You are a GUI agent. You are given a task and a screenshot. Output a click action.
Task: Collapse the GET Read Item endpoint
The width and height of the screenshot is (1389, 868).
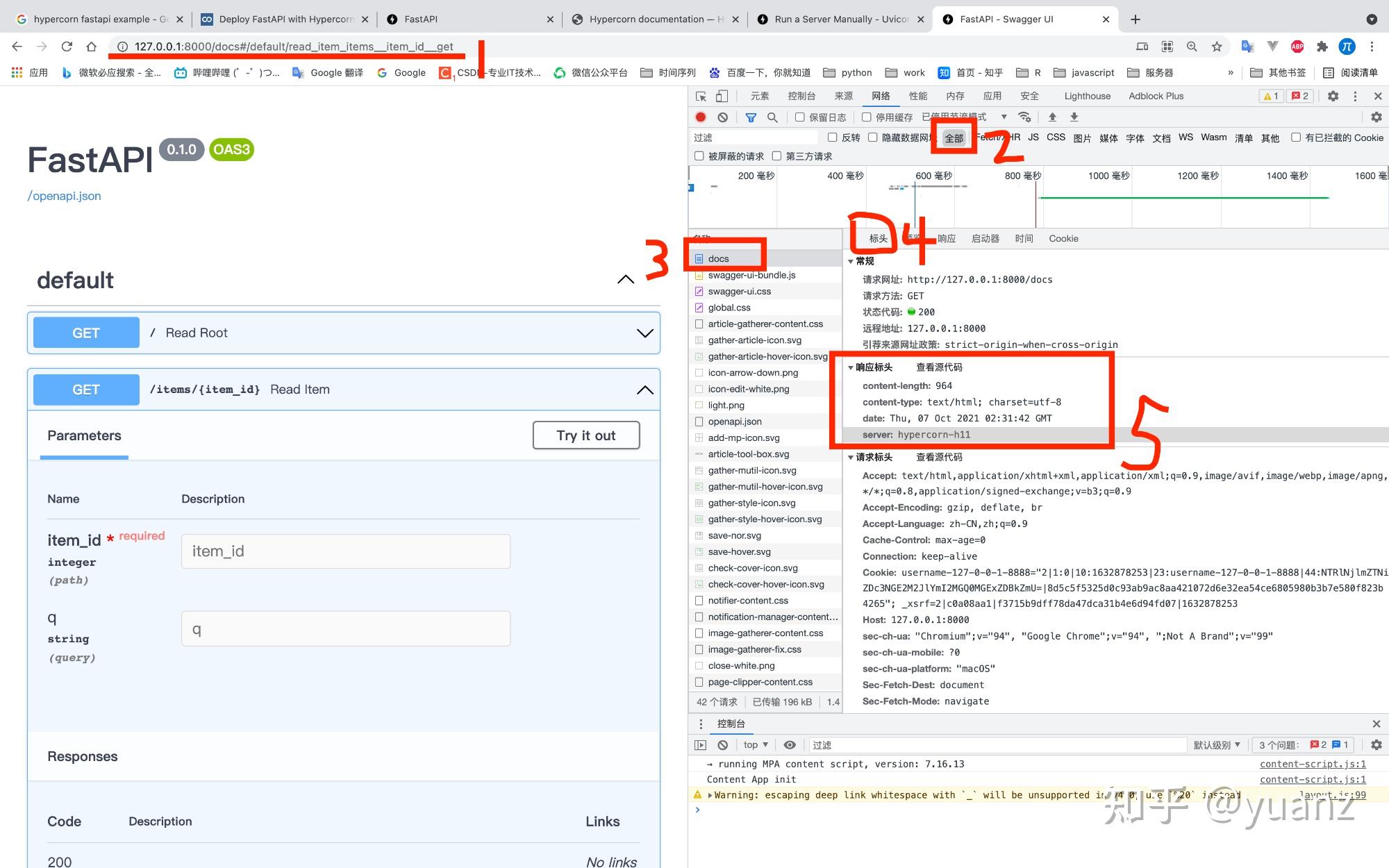coord(644,390)
